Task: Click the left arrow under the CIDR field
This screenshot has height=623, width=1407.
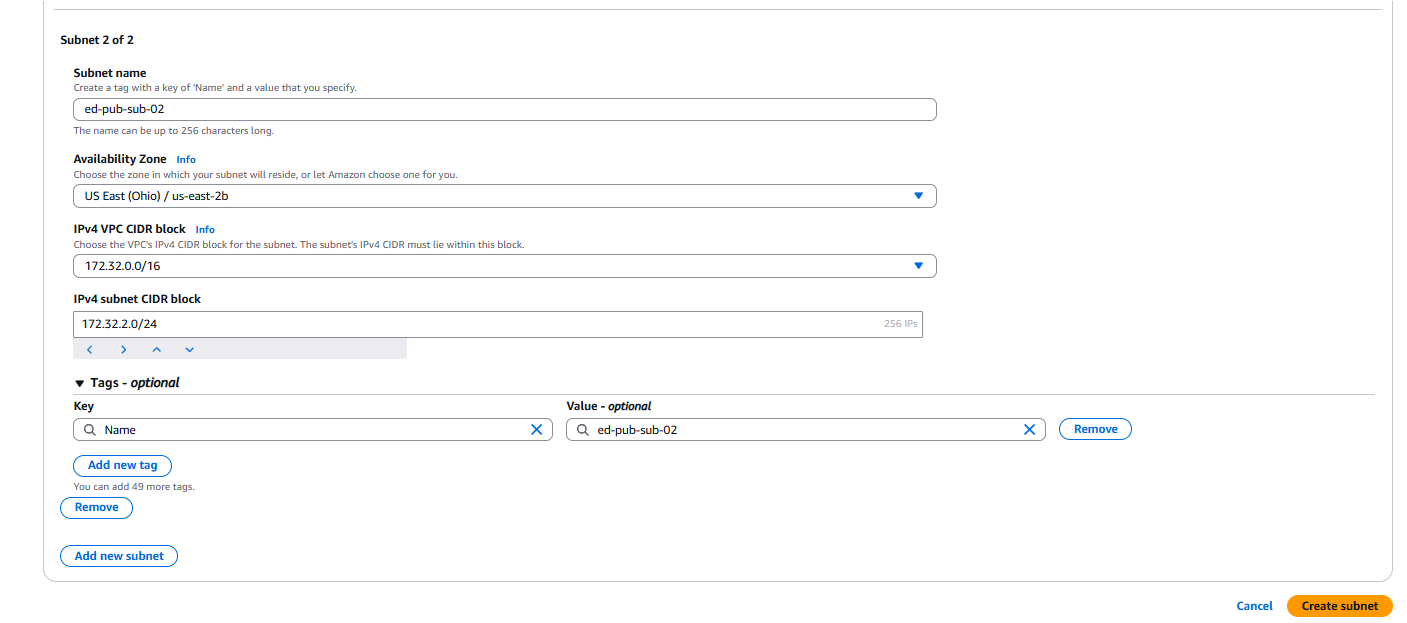Action: pos(89,349)
